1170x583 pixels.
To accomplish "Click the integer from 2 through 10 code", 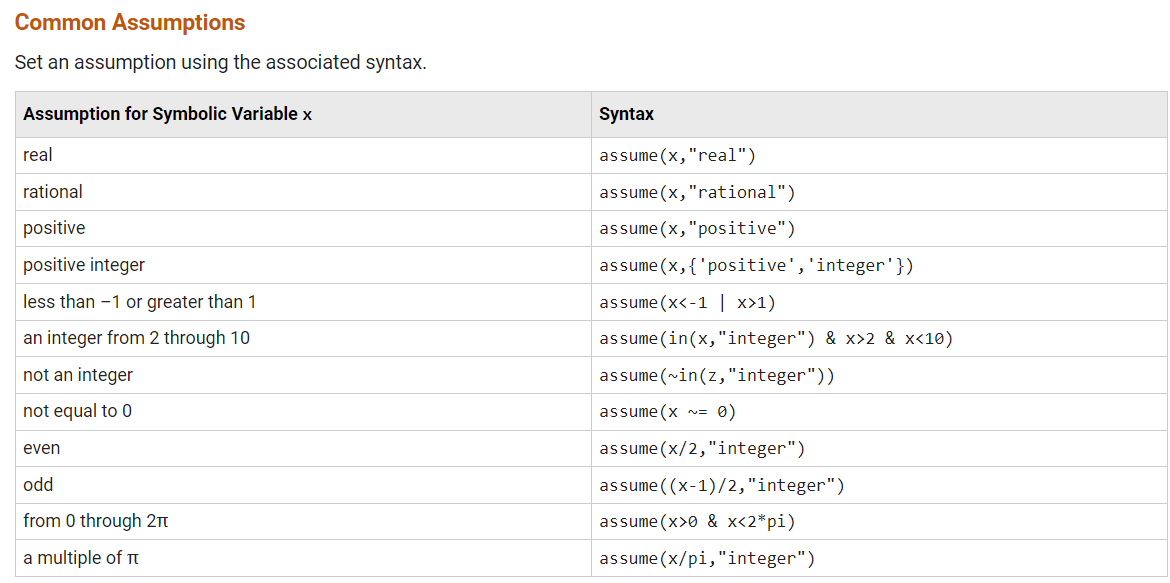I will 776,339.
